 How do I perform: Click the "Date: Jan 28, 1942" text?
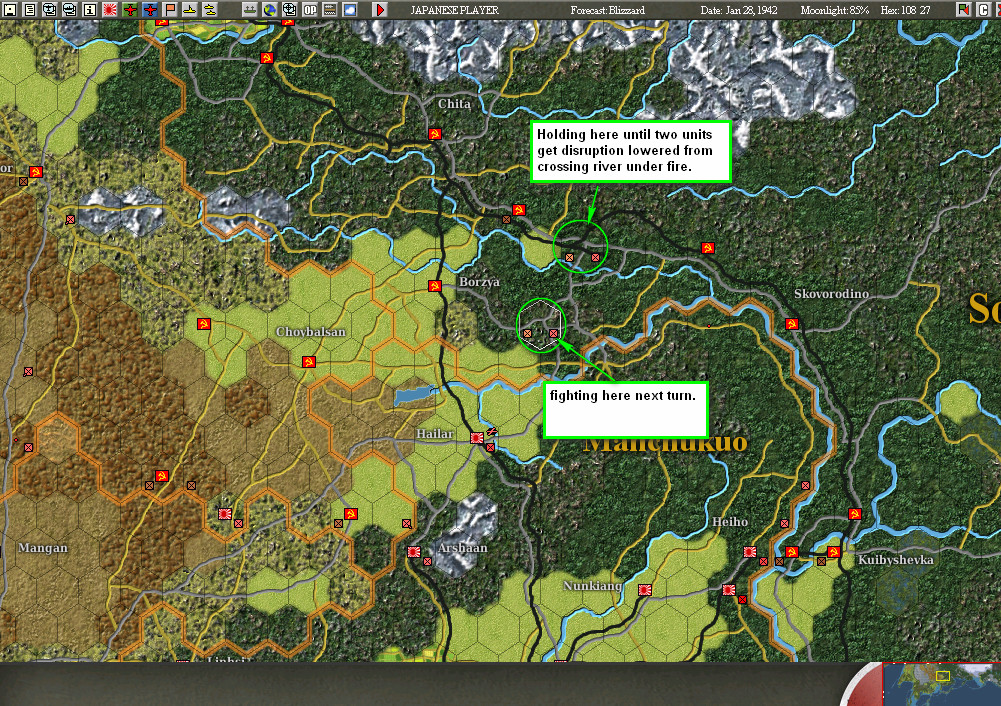point(739,10)
